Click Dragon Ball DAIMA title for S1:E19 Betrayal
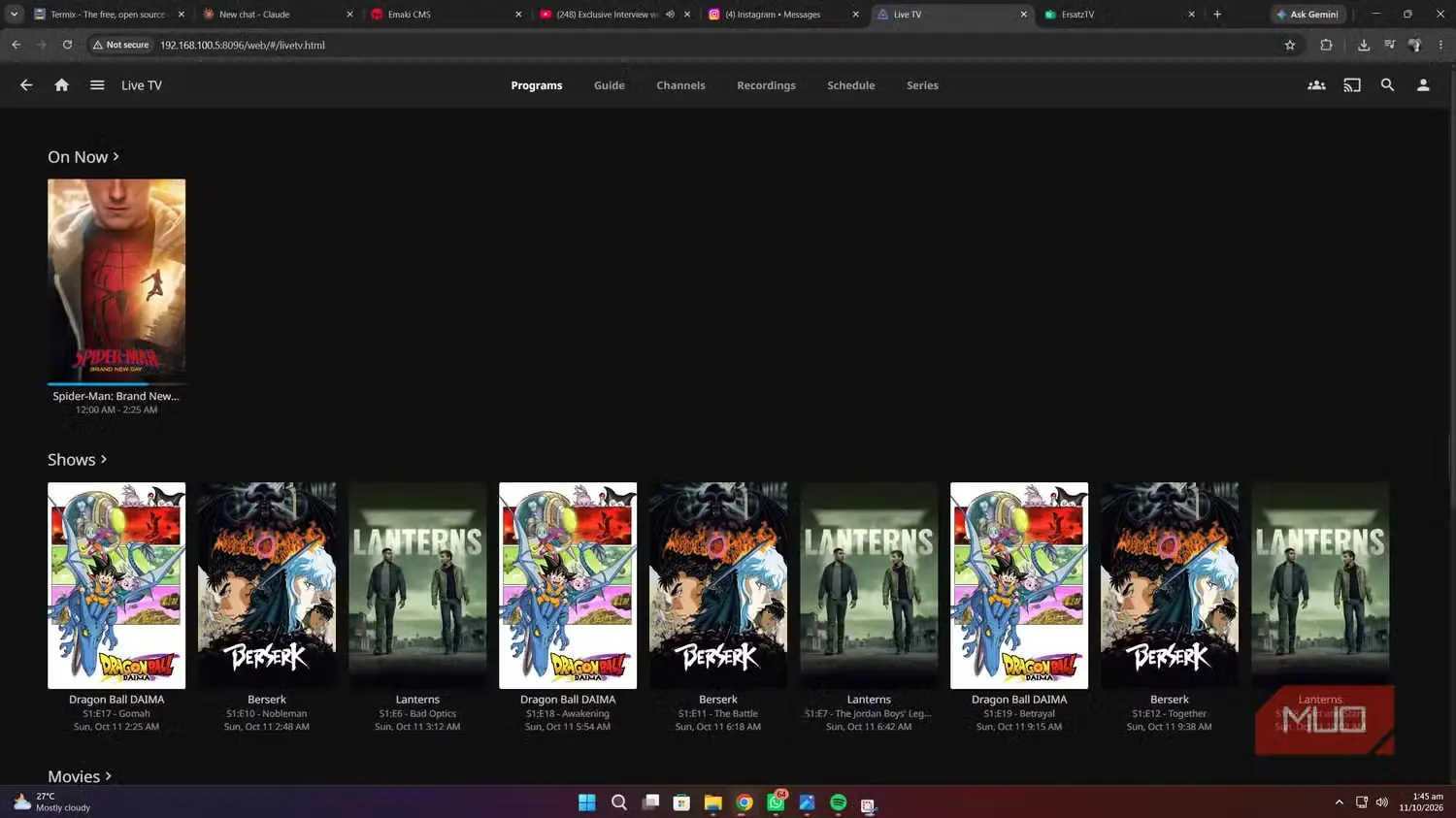 coord(1019,700)
